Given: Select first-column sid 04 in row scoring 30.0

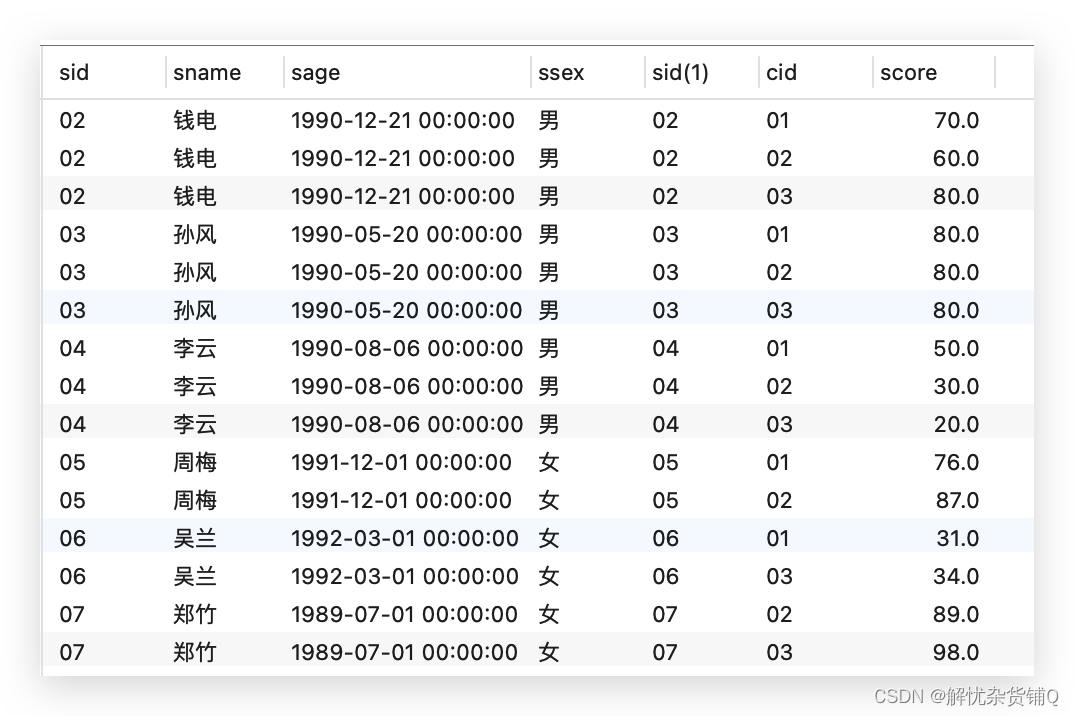Looking at the screenshot, I should [x=73, y=386].
